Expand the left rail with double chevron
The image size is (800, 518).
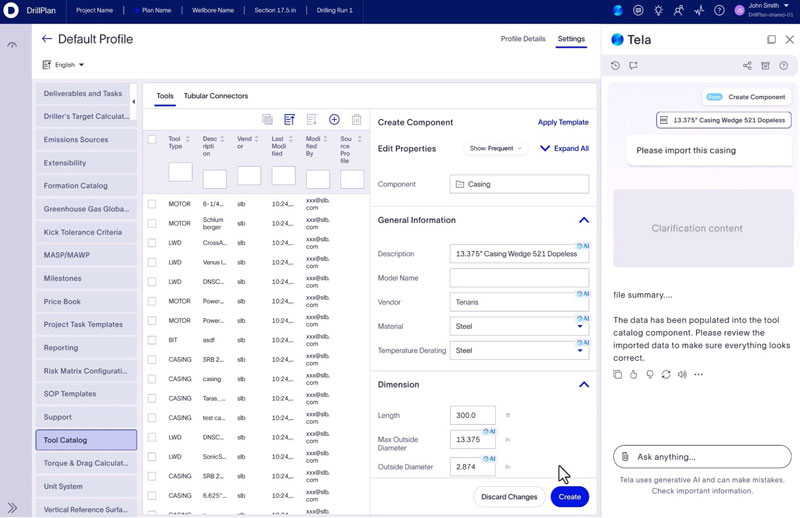coord(12,507)
